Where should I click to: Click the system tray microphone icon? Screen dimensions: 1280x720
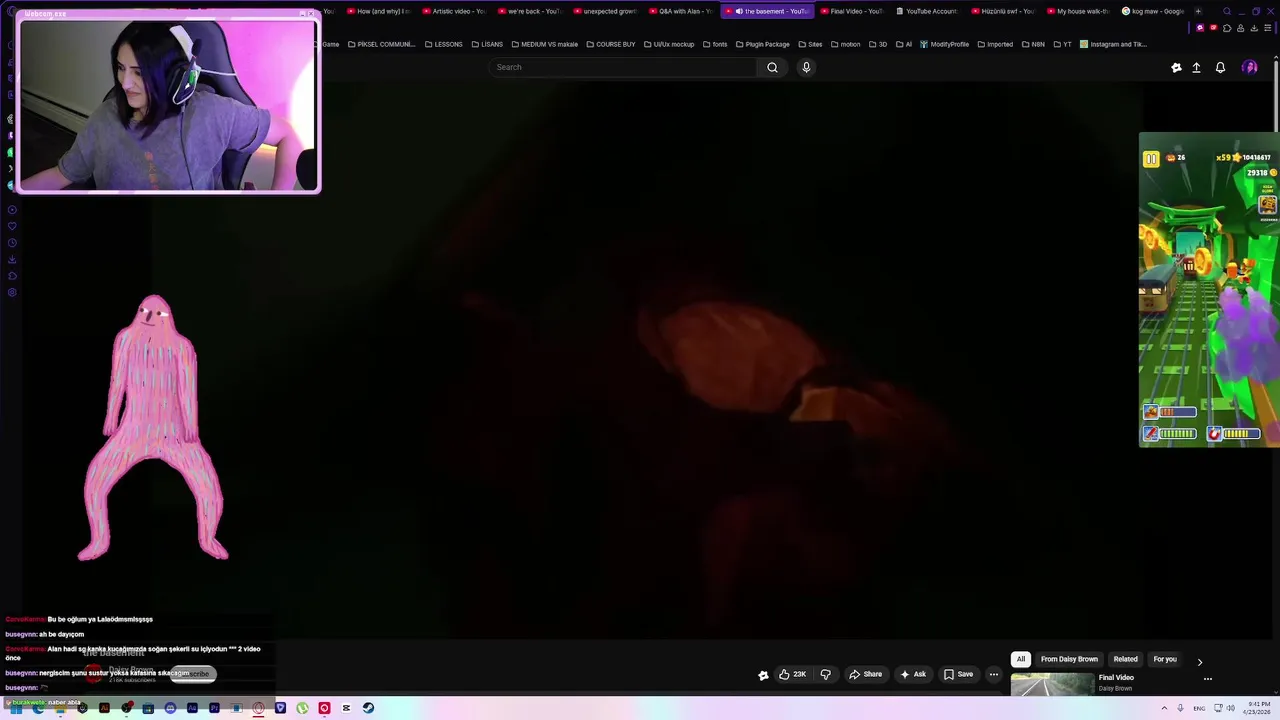1181,708
